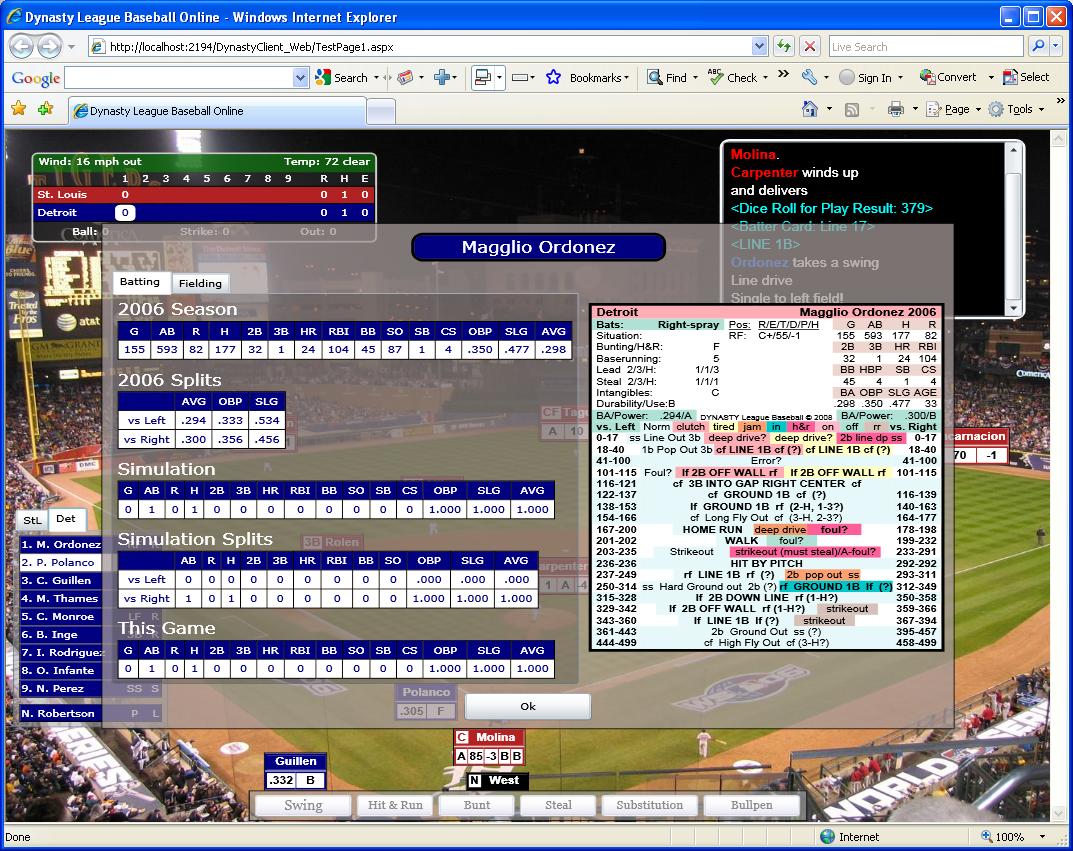The image size is (1073, 851).
Task: Click the Bullpen button
Action: (751, 805)
